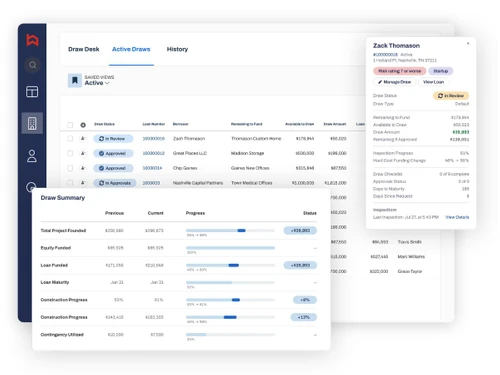Open loan number link for Nashville Capital Partners

point(151,183)
